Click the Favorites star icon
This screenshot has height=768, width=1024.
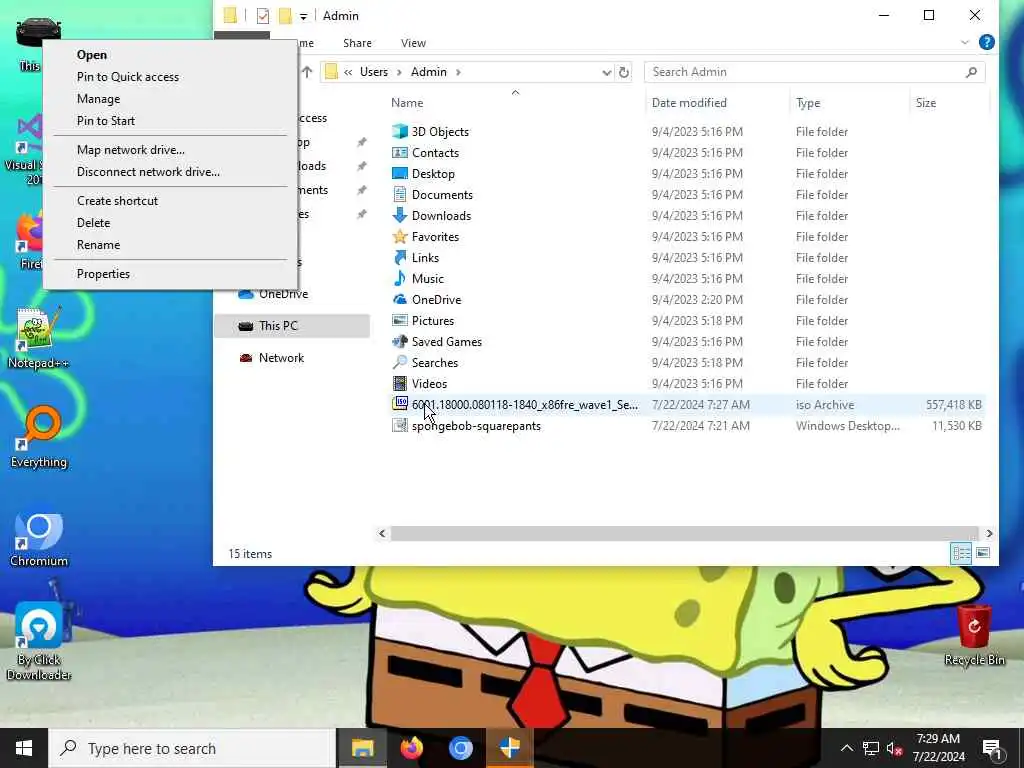pyautogui.click(x=400, y=236)
